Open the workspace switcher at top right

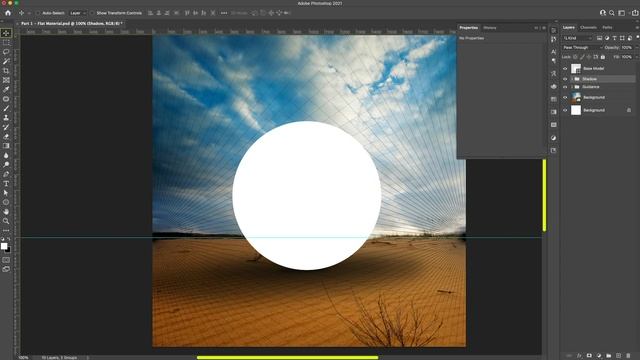click(622, 13)
